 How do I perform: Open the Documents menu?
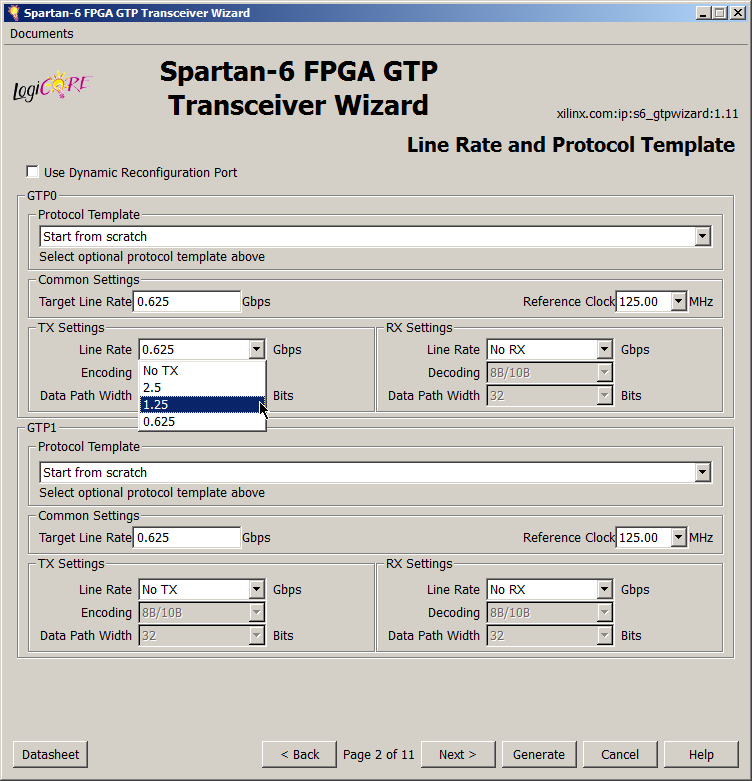[x=41, y=33]
